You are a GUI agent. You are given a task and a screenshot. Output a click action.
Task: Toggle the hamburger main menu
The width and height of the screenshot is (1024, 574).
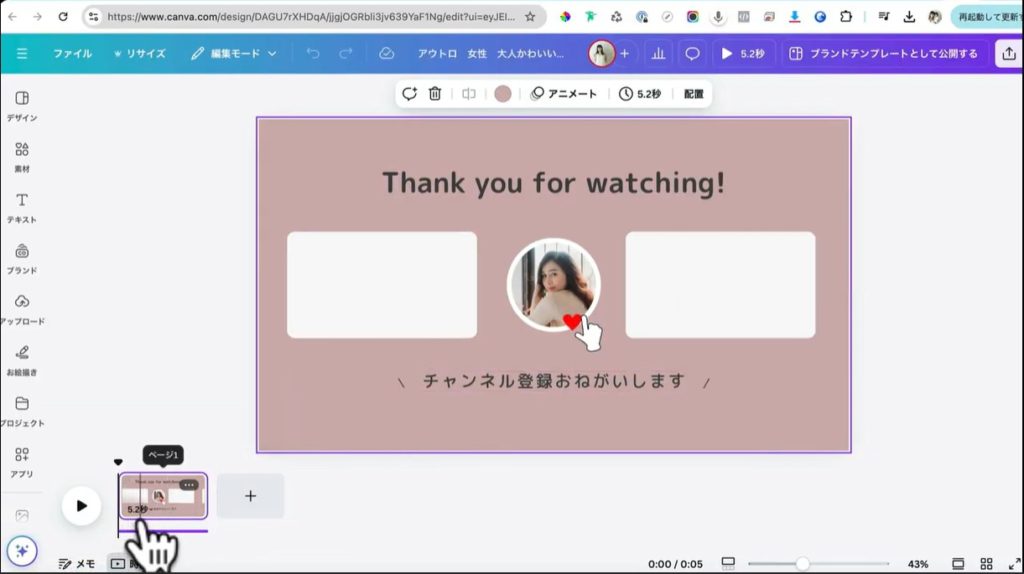pyautogui.click(x=22, y=54)
